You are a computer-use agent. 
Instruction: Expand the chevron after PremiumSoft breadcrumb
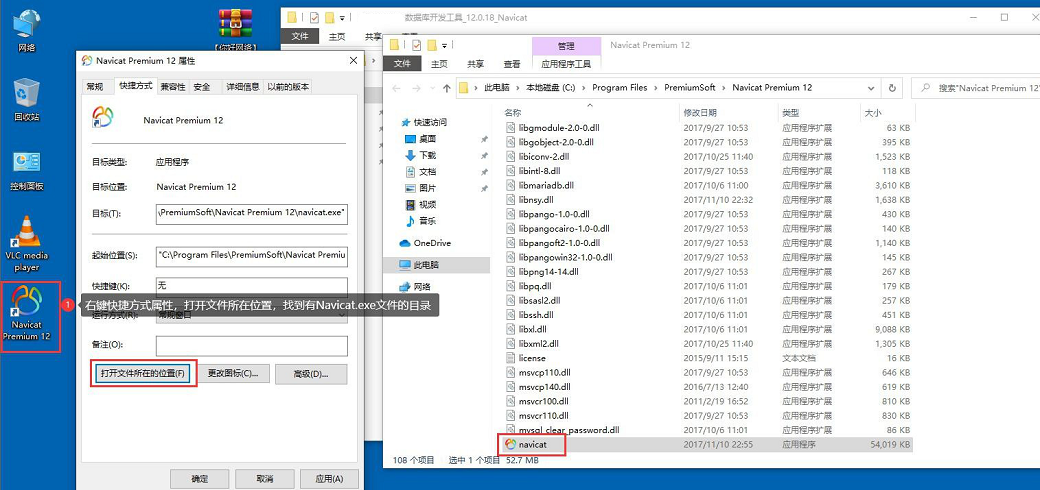(x=726, y=88)
